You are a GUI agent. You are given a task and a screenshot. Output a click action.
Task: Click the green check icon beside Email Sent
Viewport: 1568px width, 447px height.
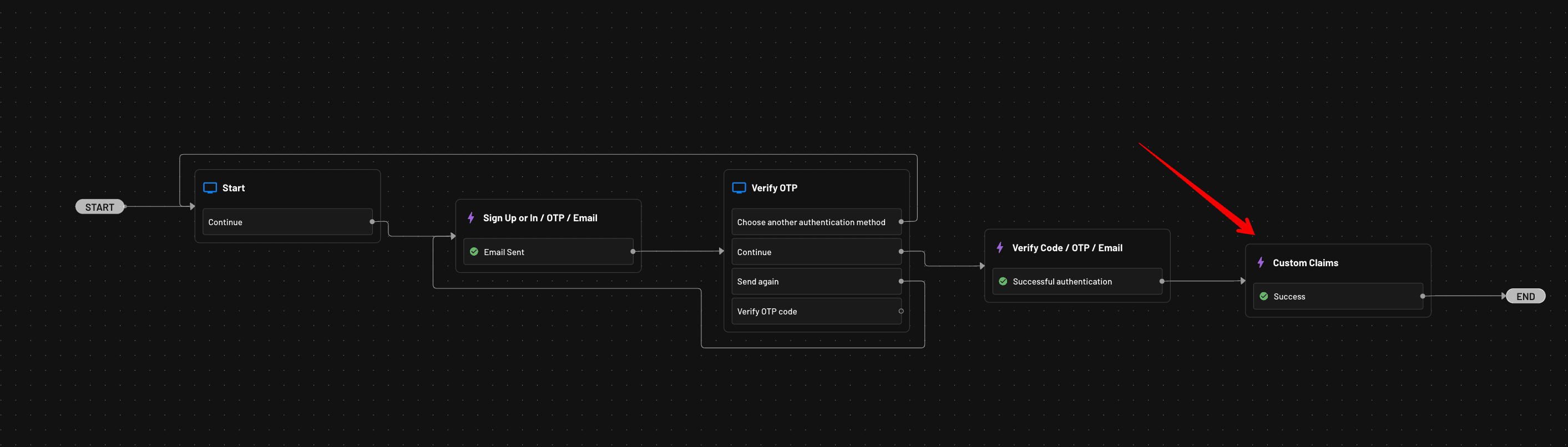coord(474,252)
